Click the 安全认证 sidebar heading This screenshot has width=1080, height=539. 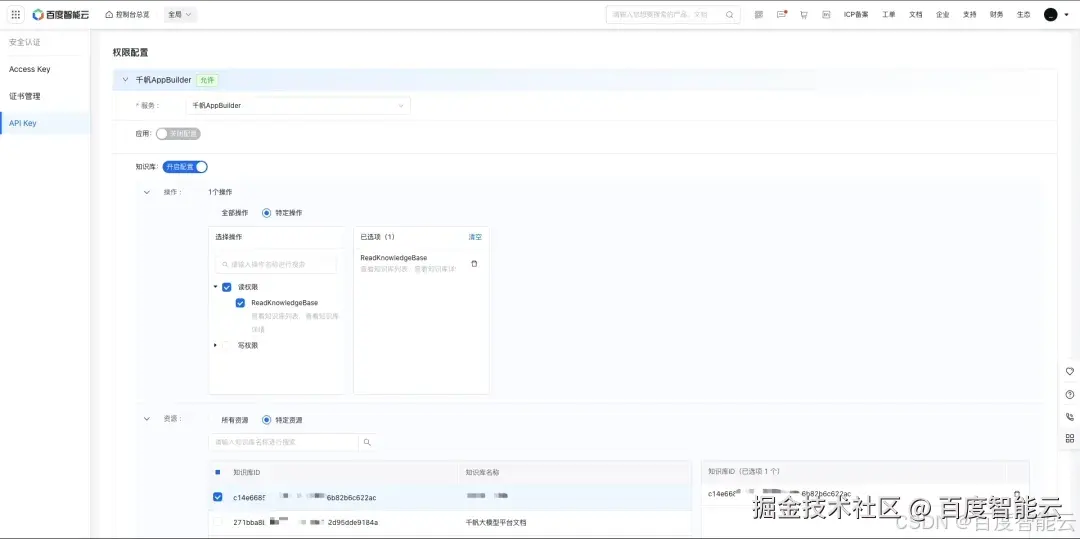[x=25, y=42]
